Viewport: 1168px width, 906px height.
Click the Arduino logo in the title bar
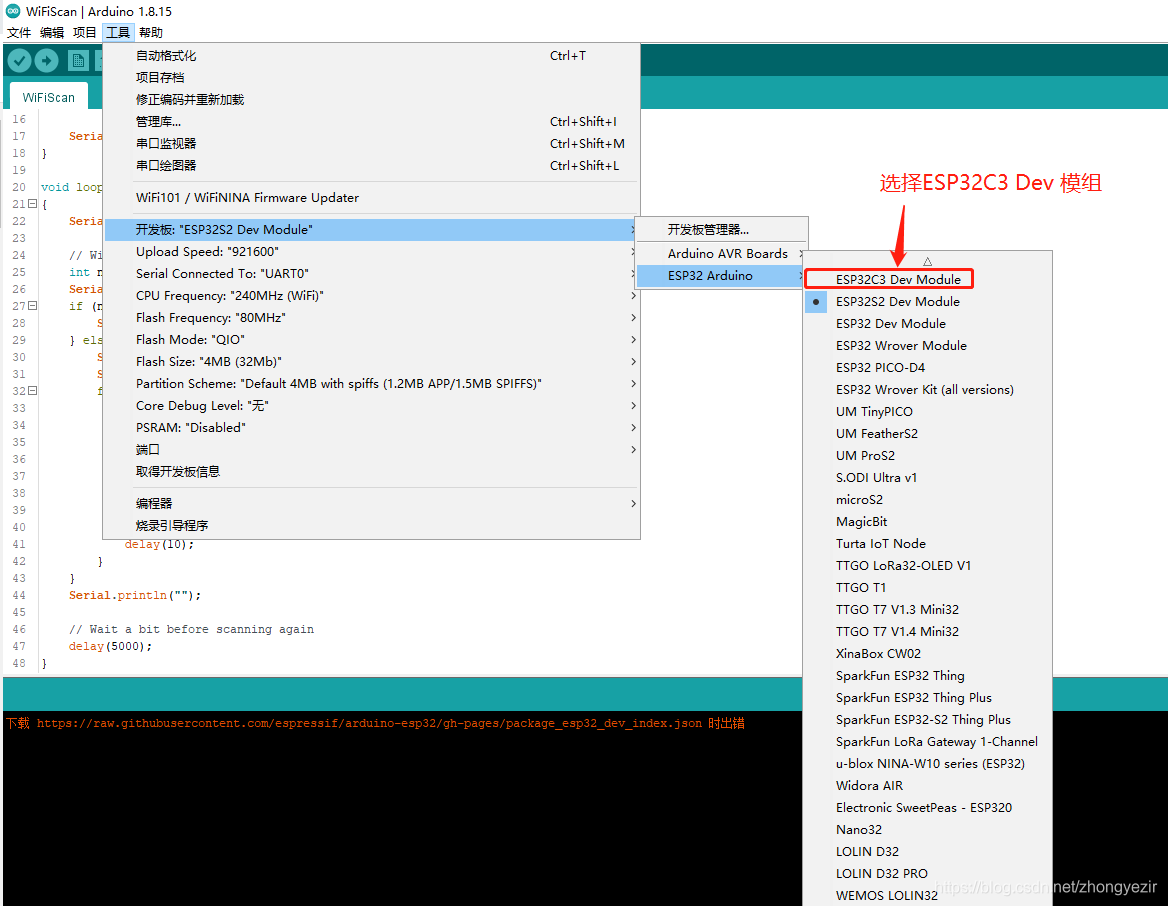pyautogui.click(x=13, y=11)
